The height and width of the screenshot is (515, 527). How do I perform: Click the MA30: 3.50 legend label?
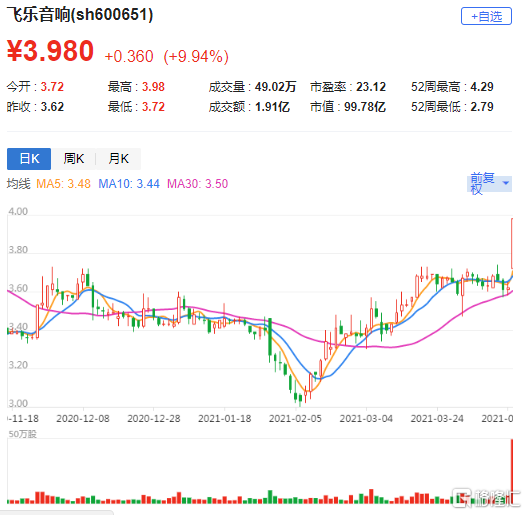click(198, 184)
